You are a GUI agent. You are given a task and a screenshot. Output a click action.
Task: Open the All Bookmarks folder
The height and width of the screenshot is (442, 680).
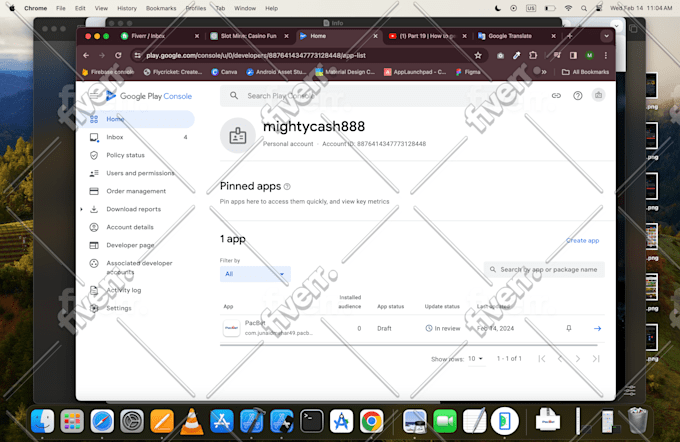point(585,72)
